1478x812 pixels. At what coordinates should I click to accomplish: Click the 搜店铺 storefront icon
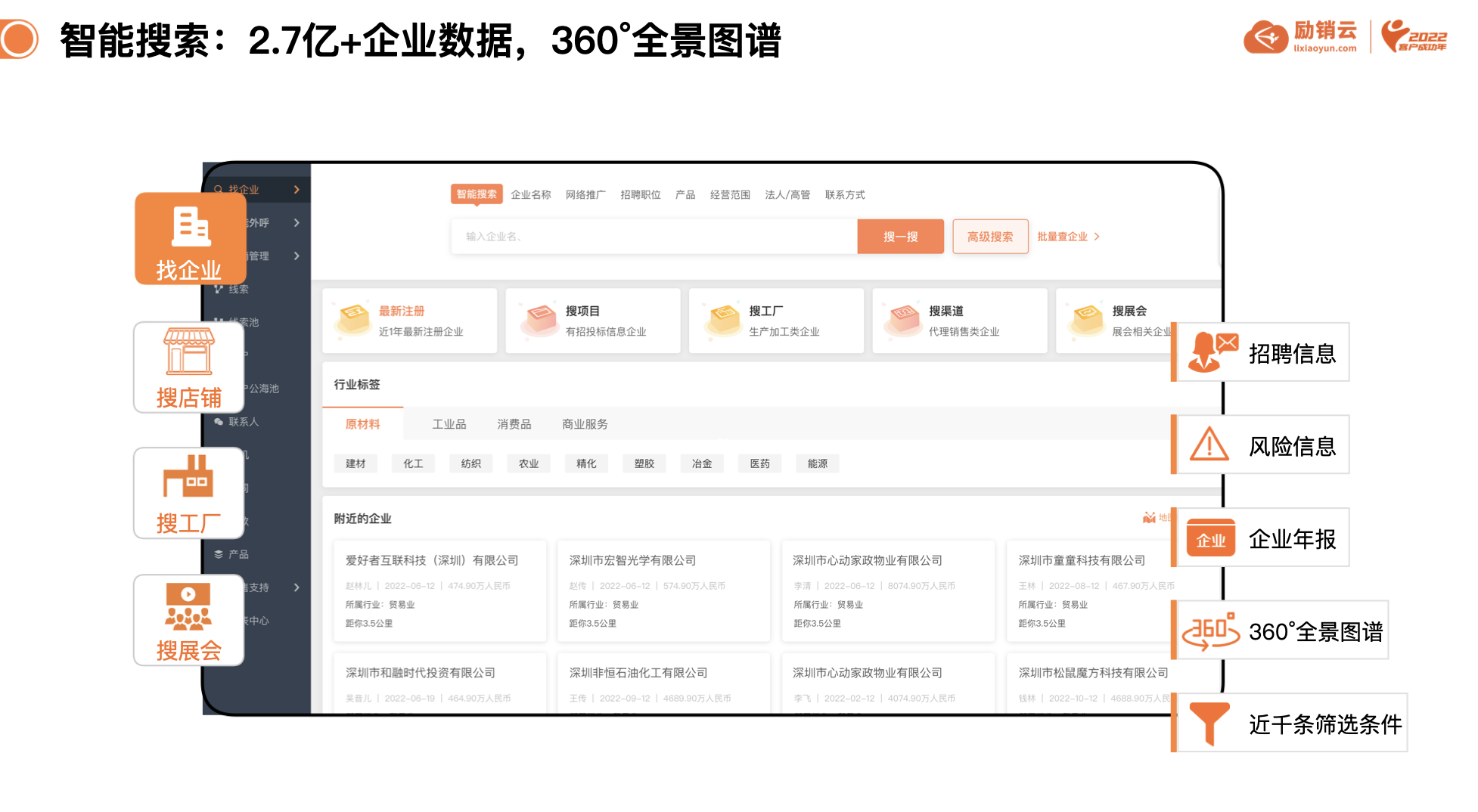(188, 352)
